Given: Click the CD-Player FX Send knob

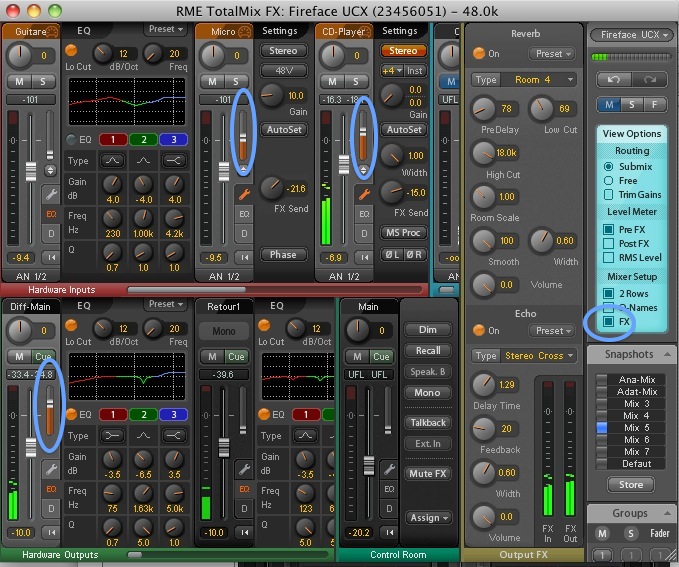Looking at the screenshot, I should (392, 193).
